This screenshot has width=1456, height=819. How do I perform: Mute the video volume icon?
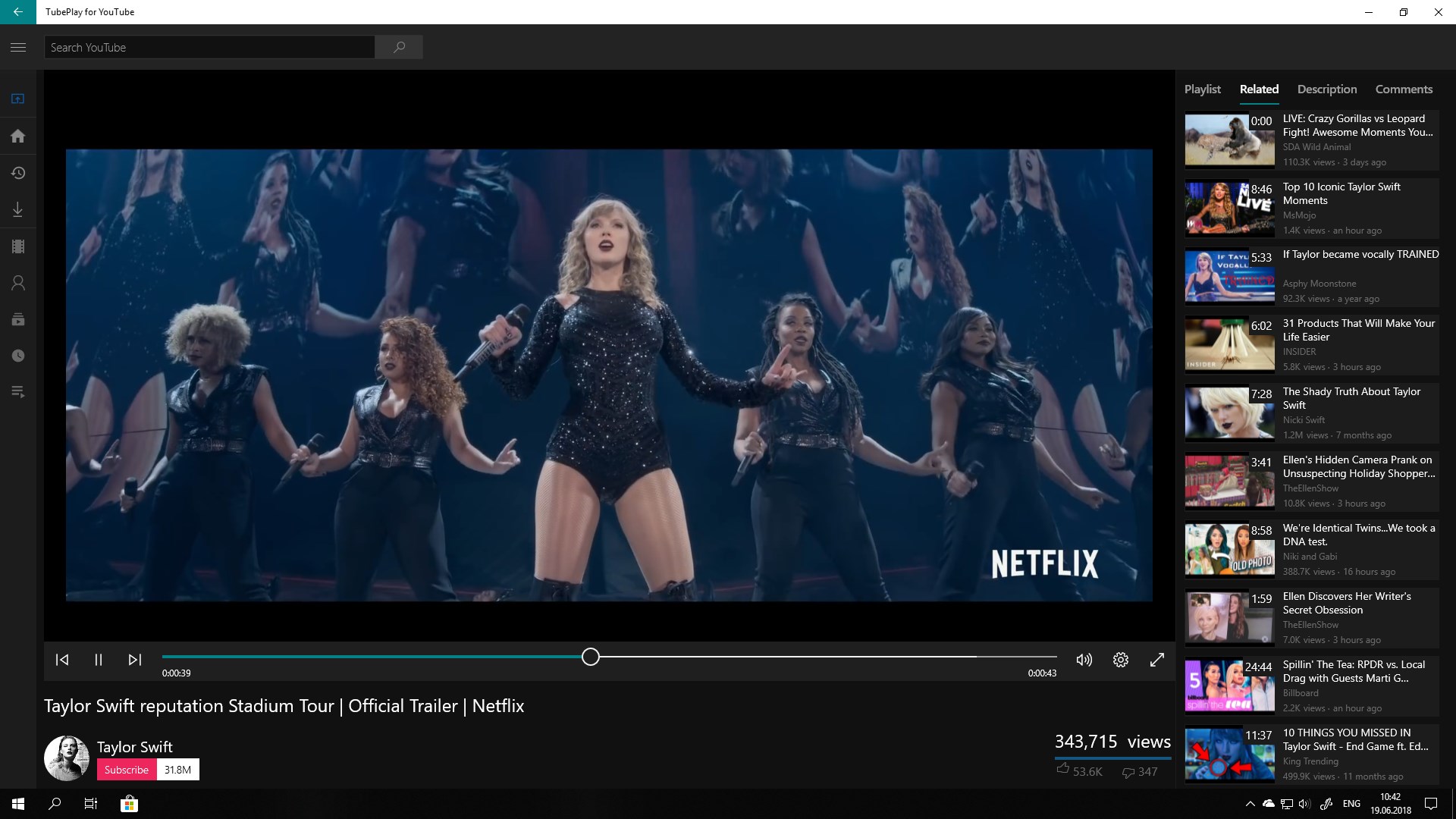(1084, 660)
